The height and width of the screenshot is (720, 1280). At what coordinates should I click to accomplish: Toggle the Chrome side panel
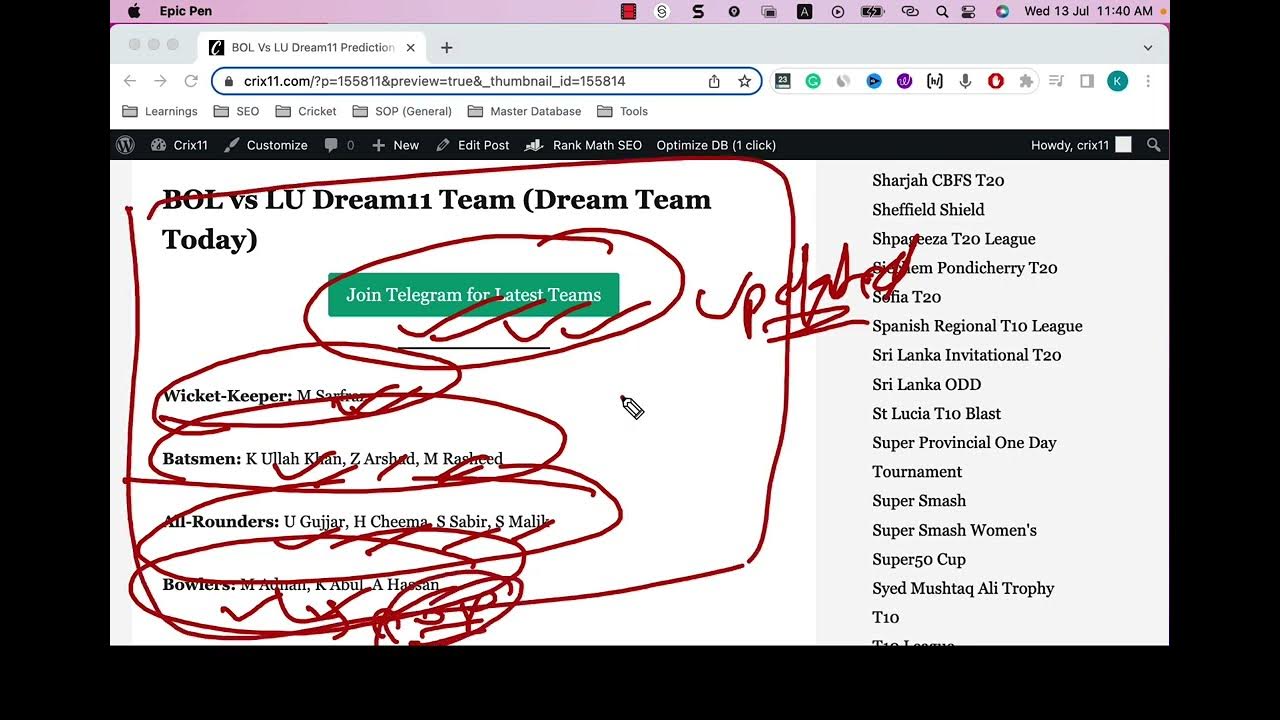click(1087, 81)
